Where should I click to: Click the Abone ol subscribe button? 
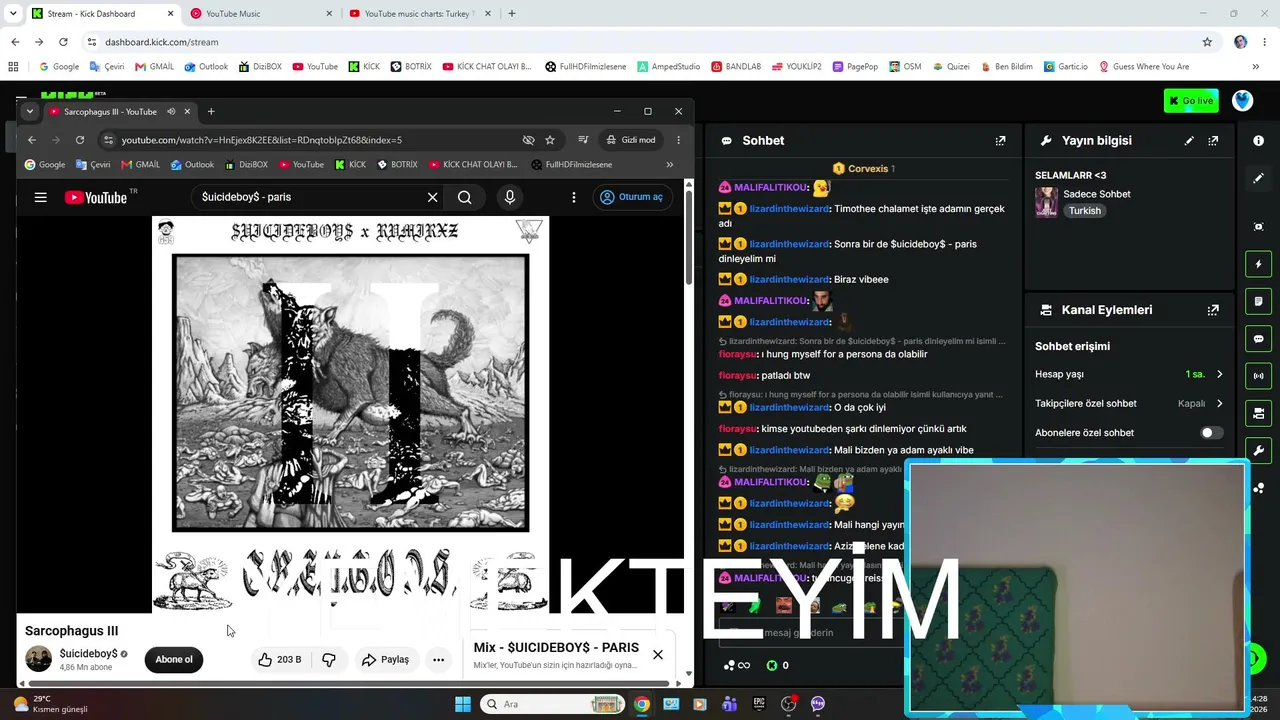pos(174,659)
